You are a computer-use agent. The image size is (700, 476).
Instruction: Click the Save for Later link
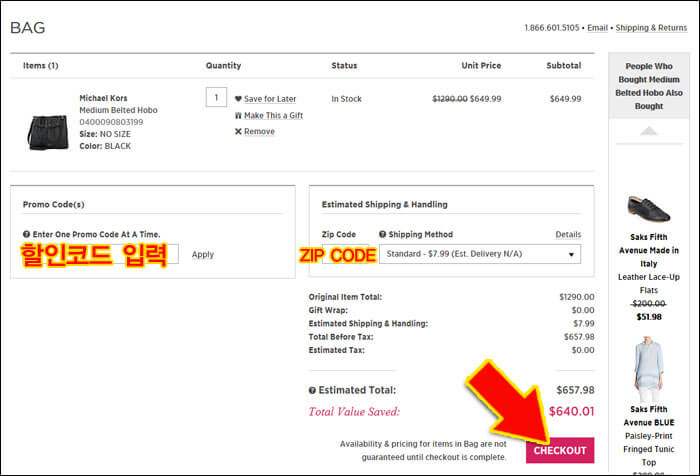pyautogui.click(x=270, y=99)
